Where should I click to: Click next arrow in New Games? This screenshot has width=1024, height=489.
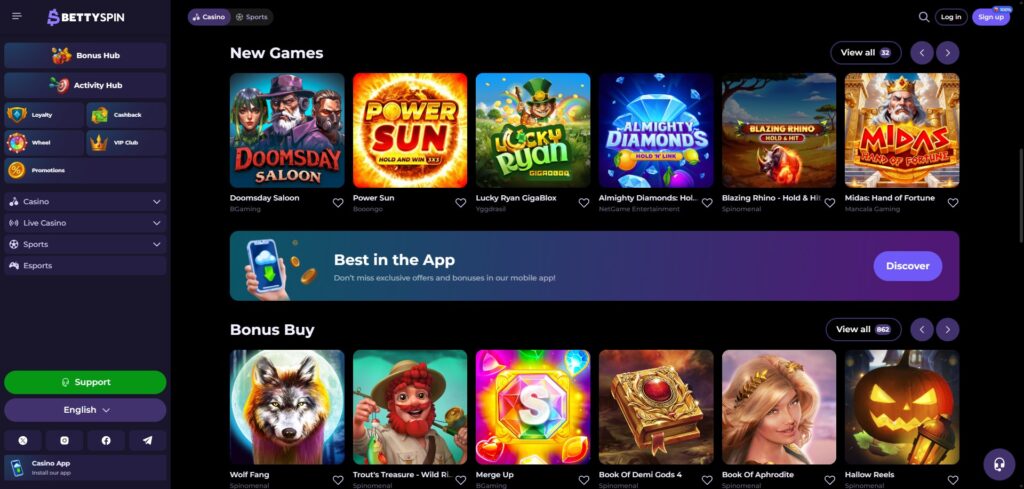pyautogui.click(x=948, y=53)
